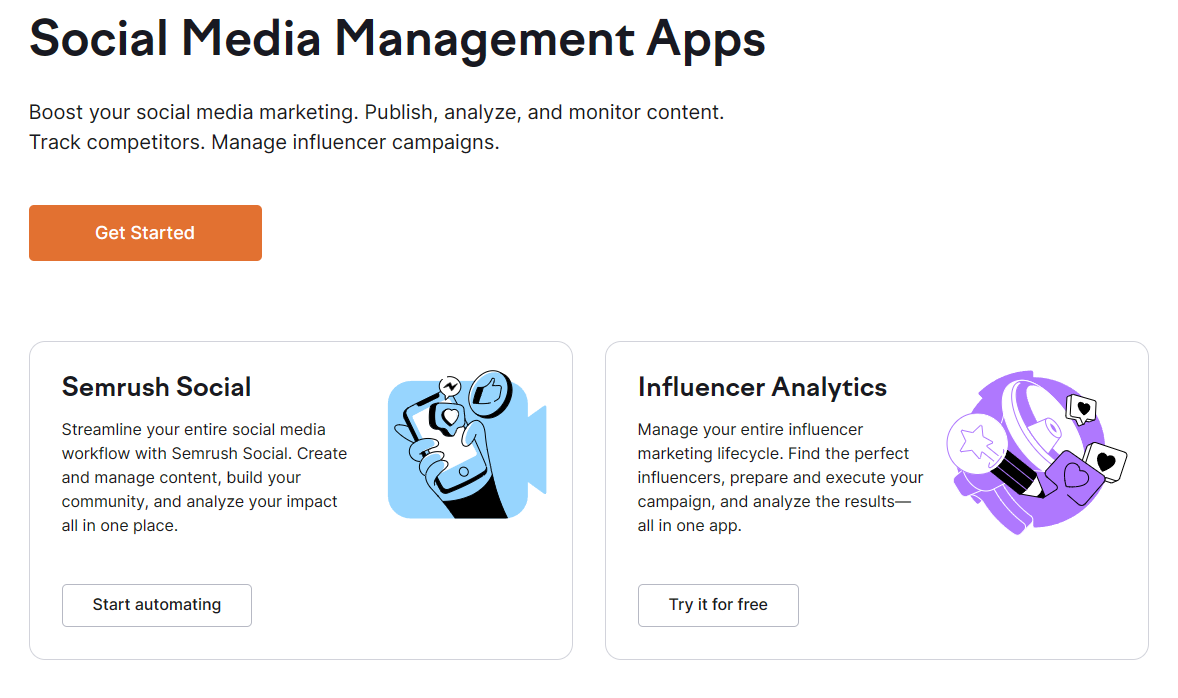The height and width of the screenshot is (698, 1178).
Task: Click the white heart bubble at right edge
Action: click(x=1106, y=461)
